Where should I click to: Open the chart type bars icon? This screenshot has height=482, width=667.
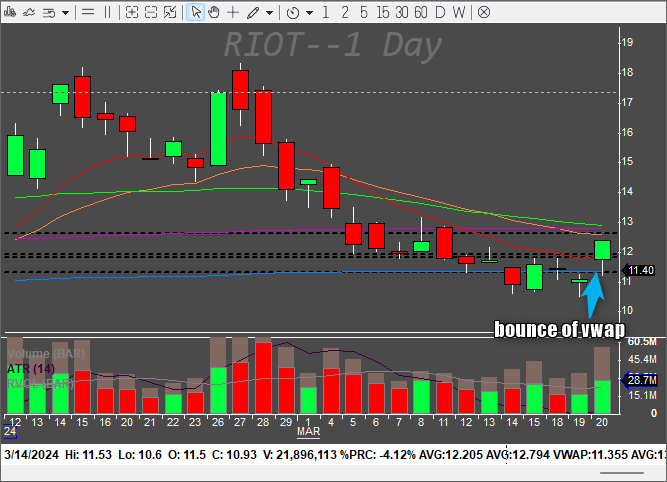(9, 12)
